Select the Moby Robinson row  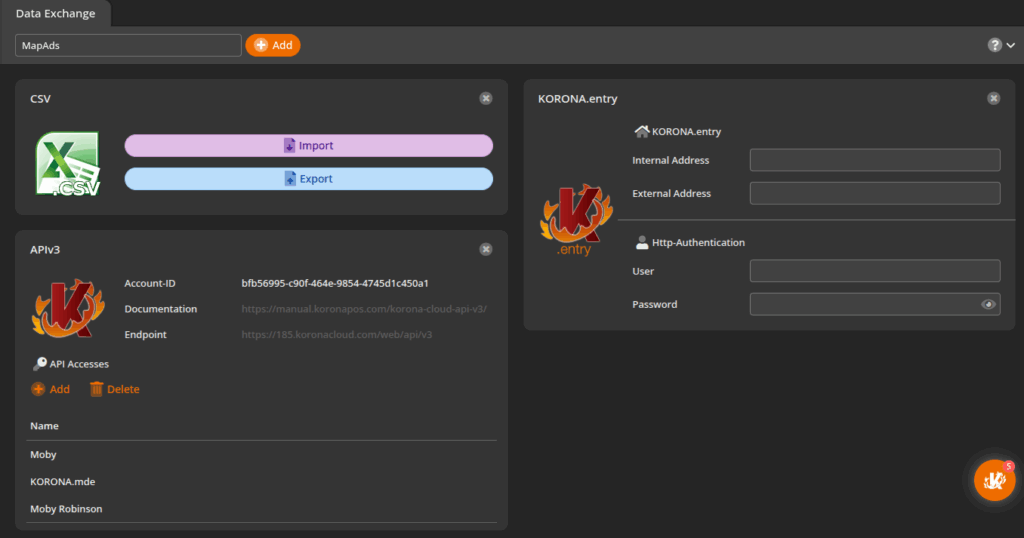pos(261,509)
